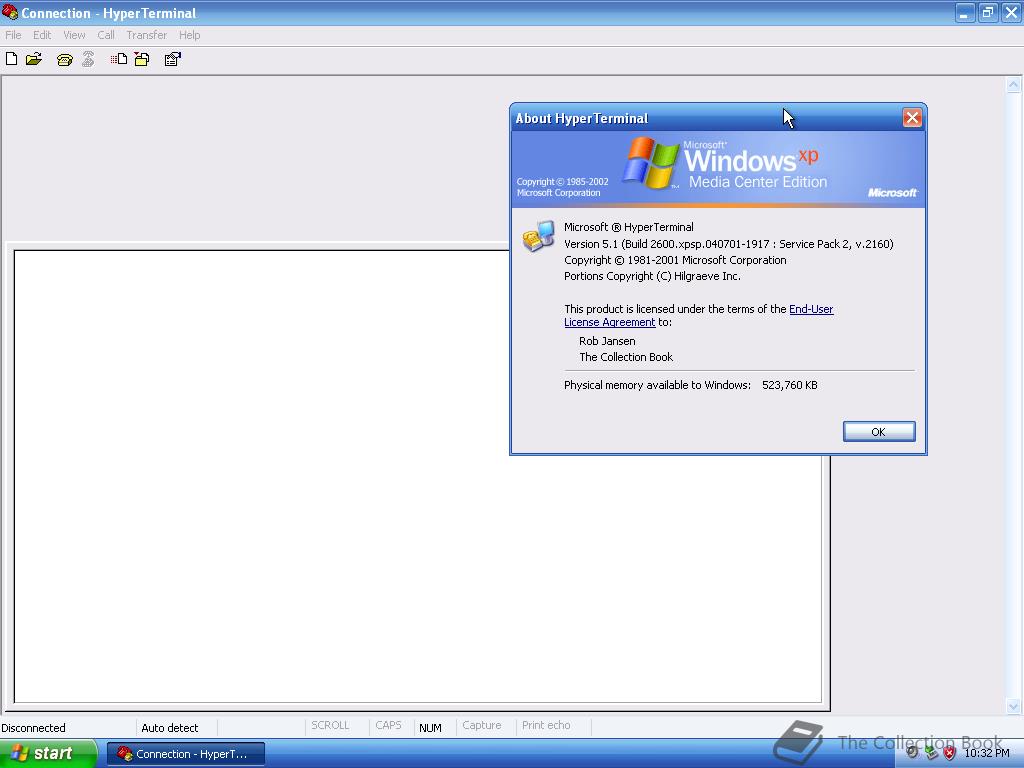Click the vertical scrollbar down arrow
This screenshot has height=768, width=1024.
1013,706
